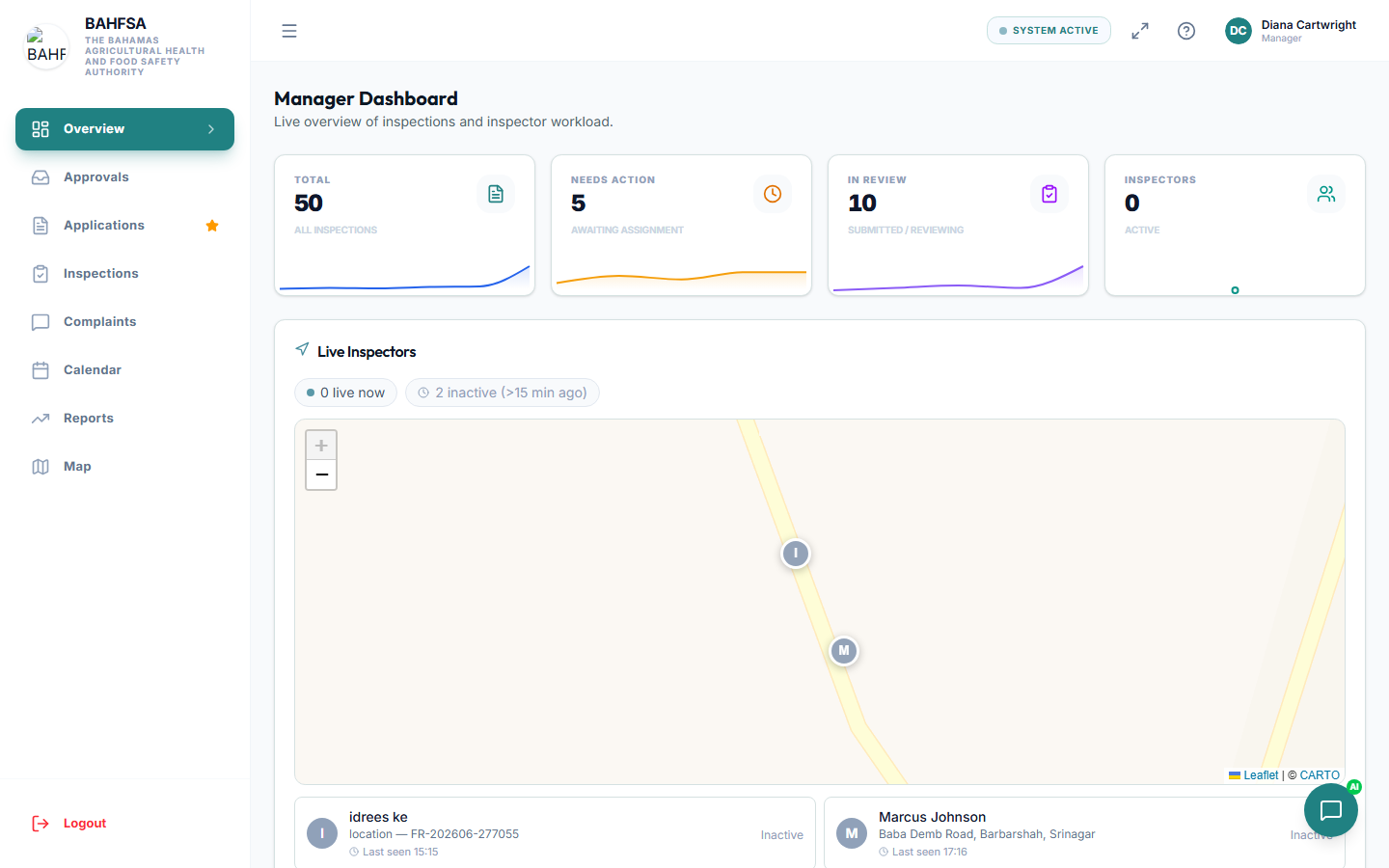Image resolution: width=1389 pixels, height=868 pixels.
Task: Open the AI chat bubble button
Action: tap(1331, 810)
